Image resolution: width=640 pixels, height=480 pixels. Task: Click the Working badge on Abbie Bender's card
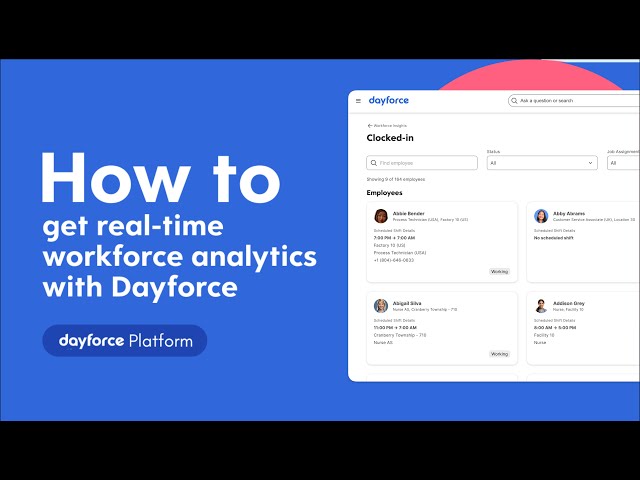(499, 271)
